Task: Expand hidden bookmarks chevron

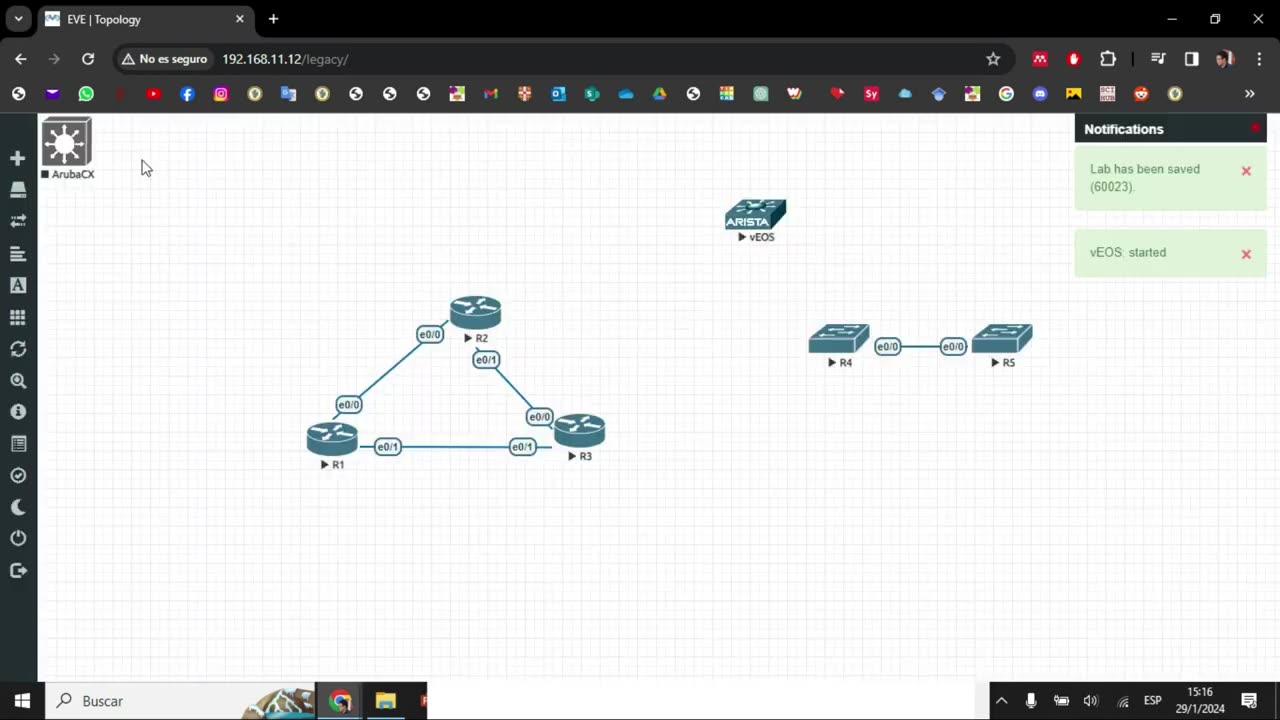Action: (1249, 94)
